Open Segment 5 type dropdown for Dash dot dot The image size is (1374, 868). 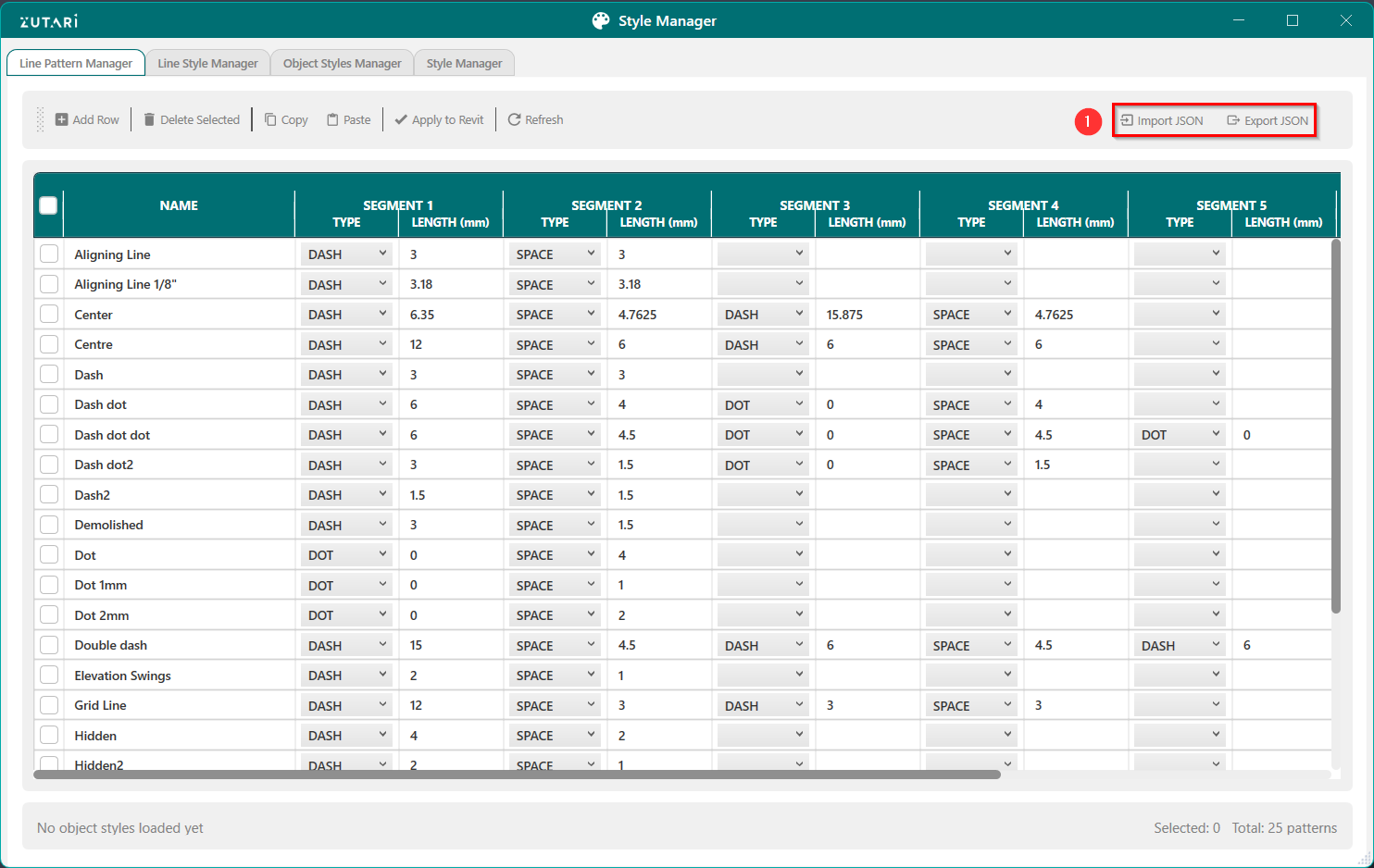pyautogui.click(x=1180, y=435)
